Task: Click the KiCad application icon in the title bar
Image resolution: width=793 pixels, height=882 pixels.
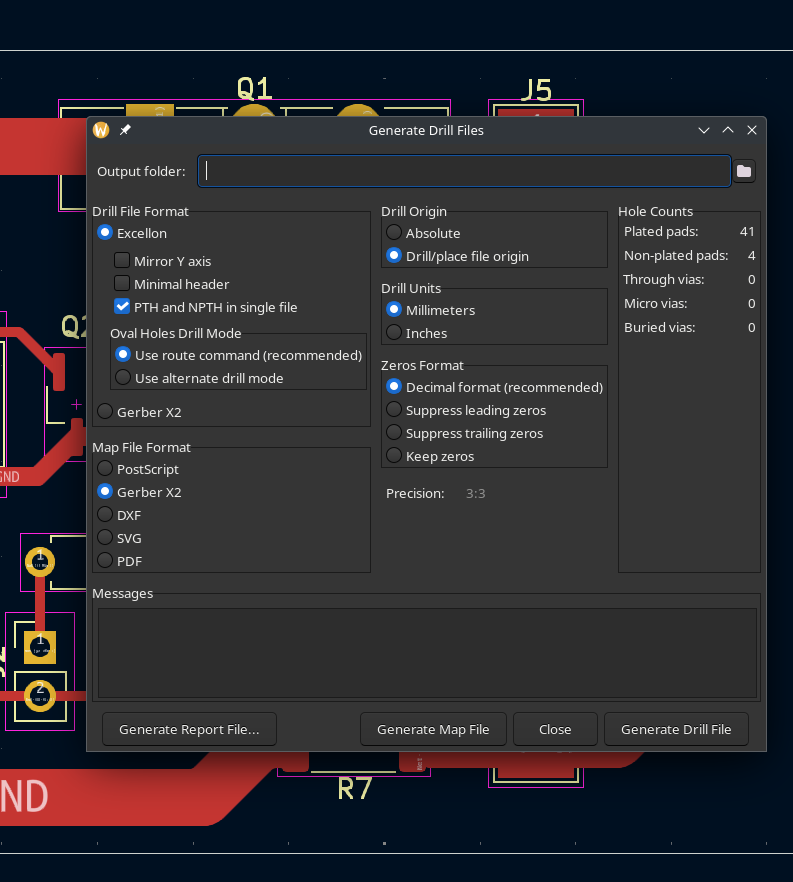Action: [101, 130]
